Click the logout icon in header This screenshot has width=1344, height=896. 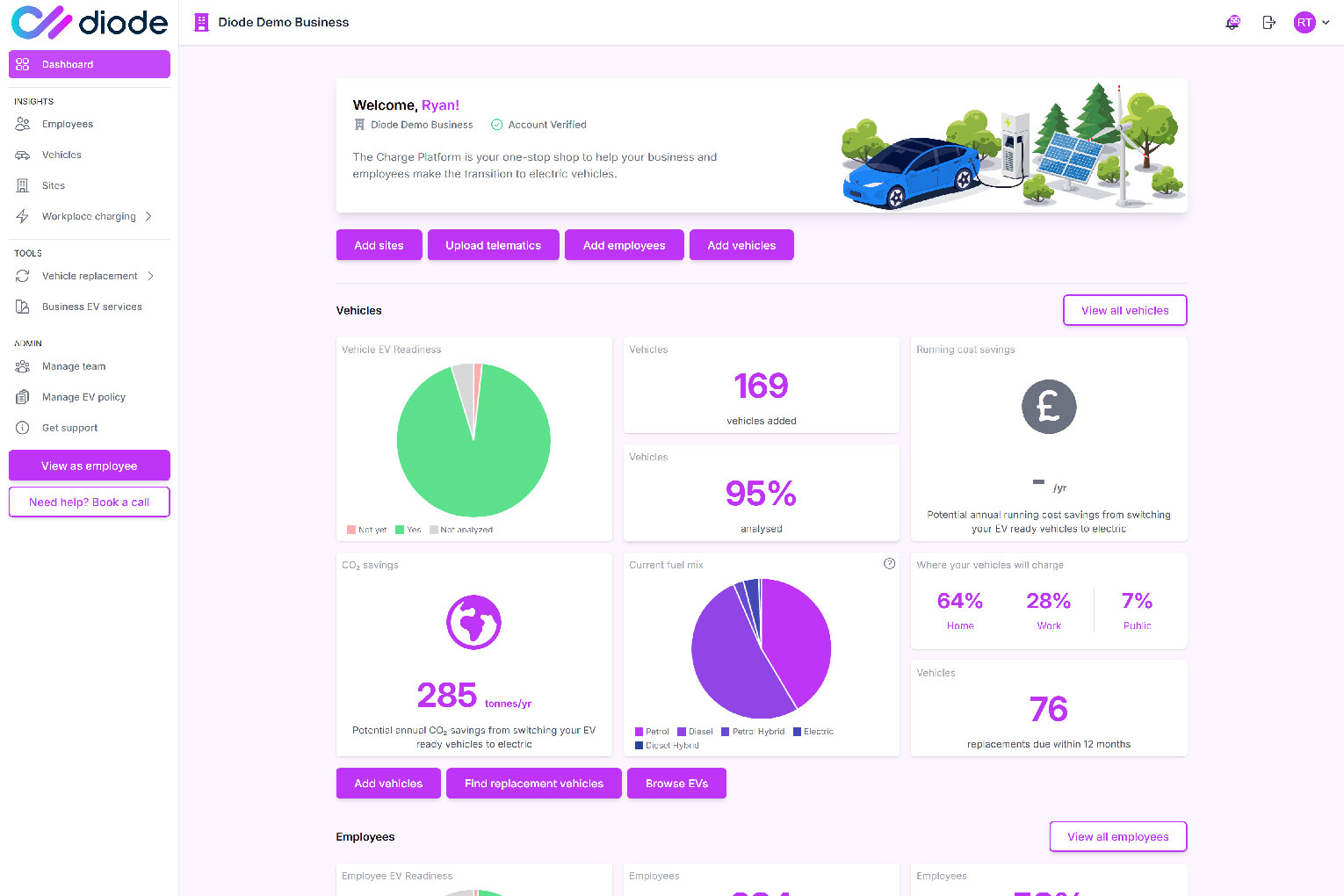[1268, 23]
